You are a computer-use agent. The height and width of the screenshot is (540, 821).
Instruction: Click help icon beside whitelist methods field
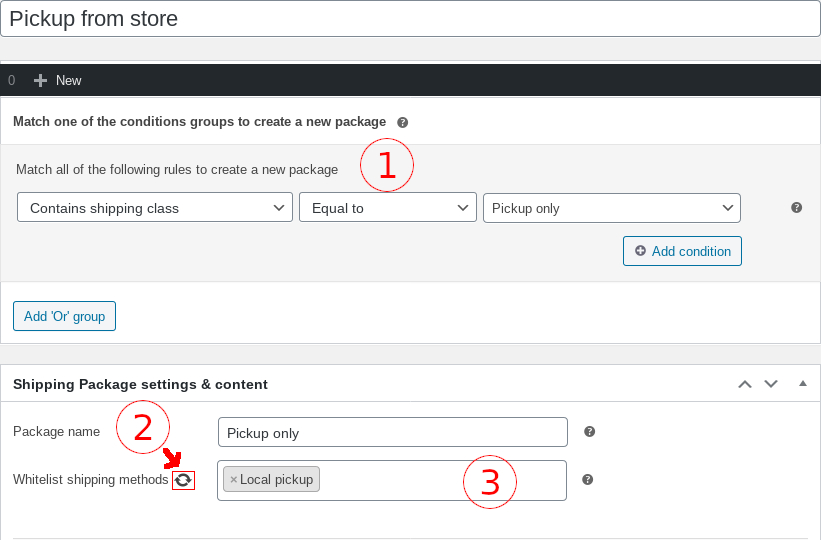587,480
